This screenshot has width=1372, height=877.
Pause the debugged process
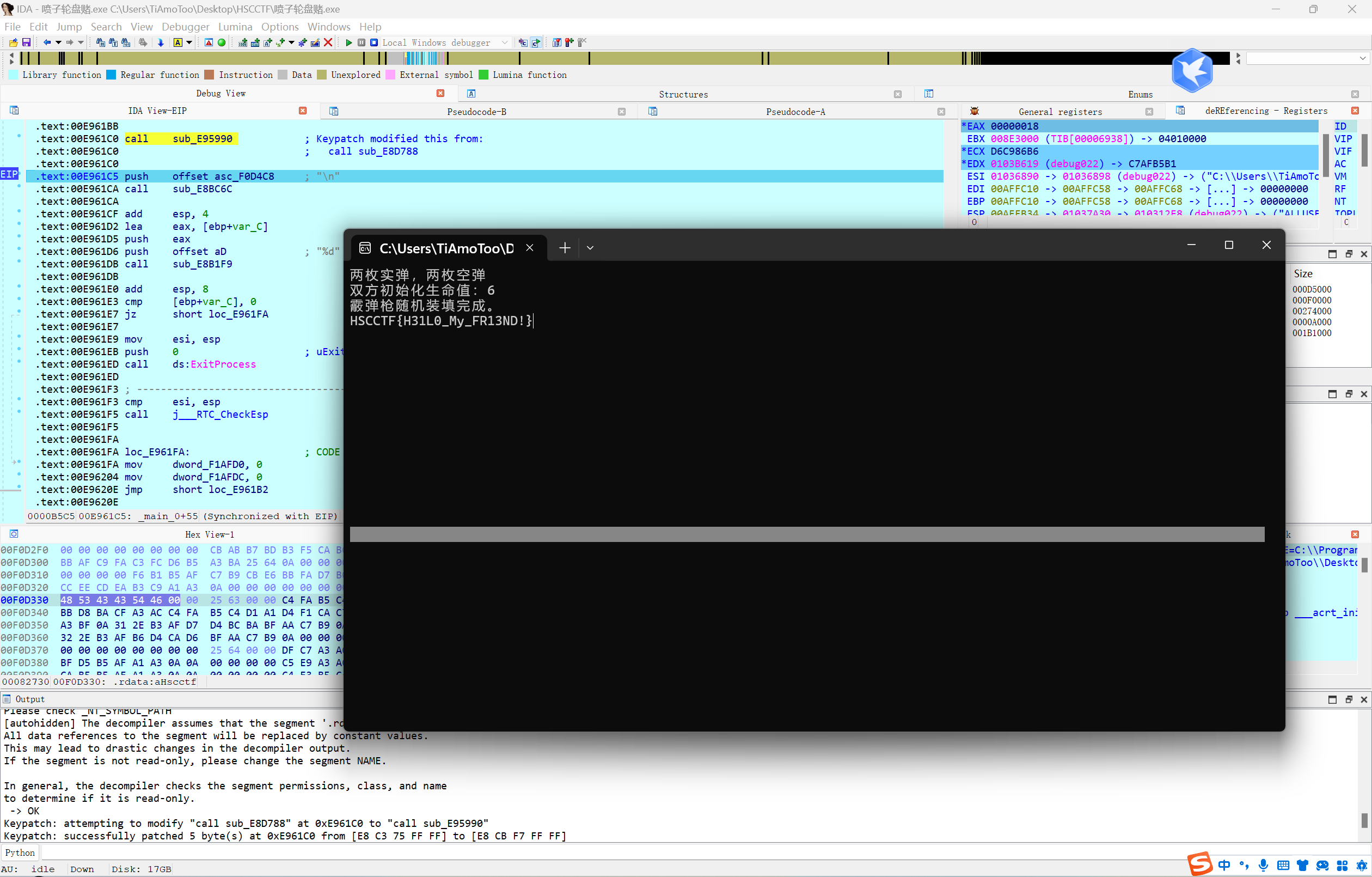(x=361, y=43)
